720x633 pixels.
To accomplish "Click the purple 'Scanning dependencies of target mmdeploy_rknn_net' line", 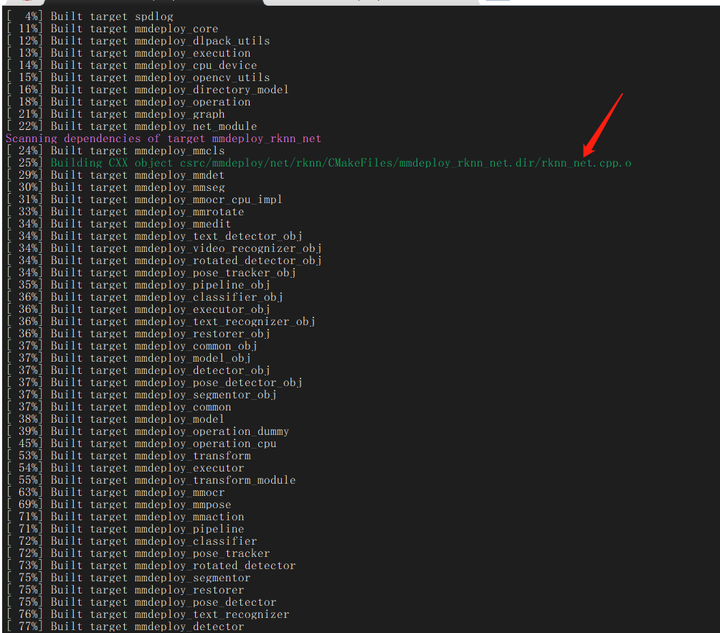I will [163, 138].
